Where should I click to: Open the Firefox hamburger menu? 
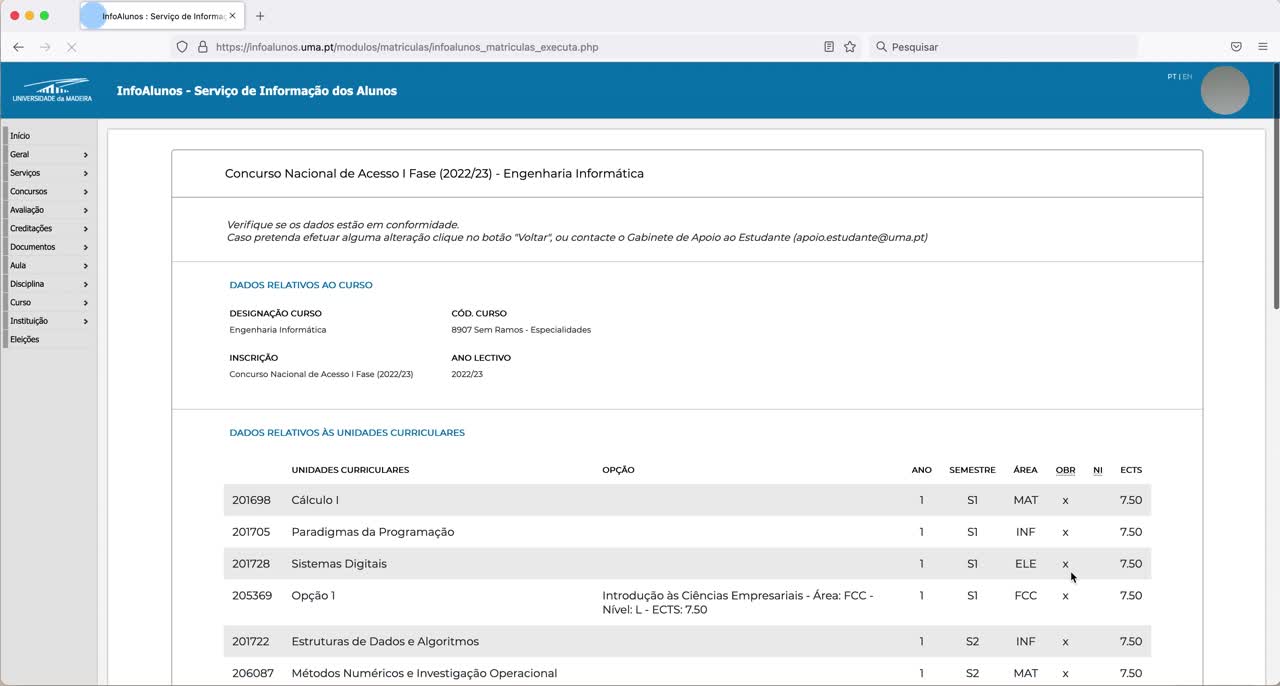point(1262,47)
